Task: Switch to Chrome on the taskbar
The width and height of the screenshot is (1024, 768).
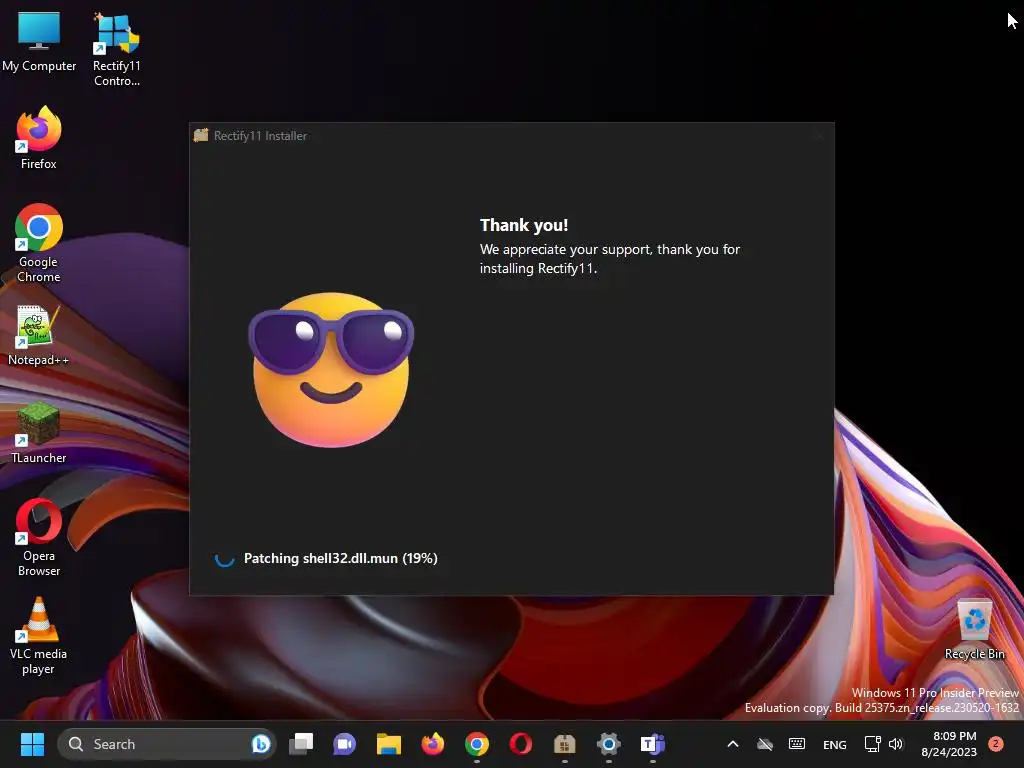Action: (477, 744)
